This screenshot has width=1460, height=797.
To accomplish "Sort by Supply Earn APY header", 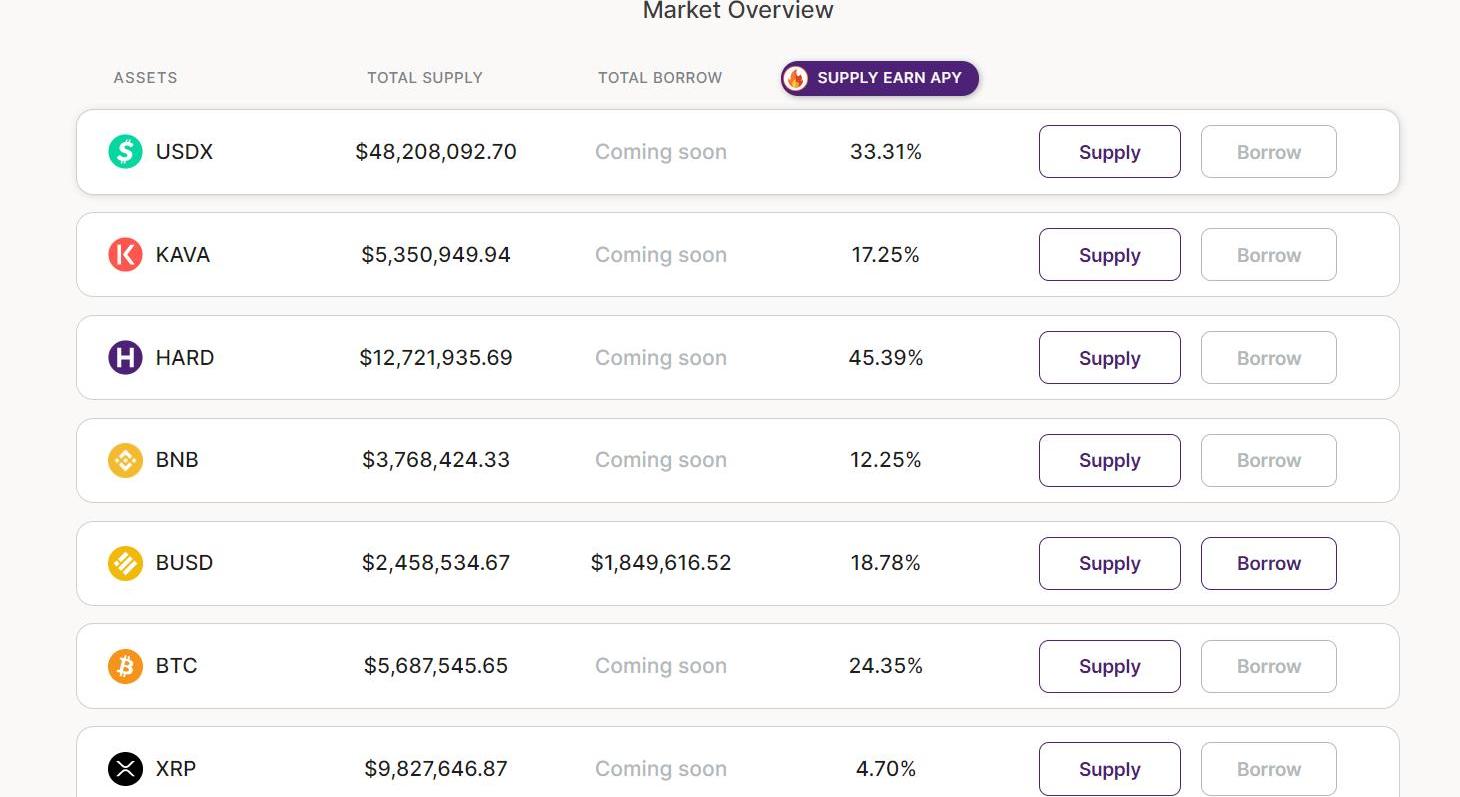I will click(x=889, y=78).
